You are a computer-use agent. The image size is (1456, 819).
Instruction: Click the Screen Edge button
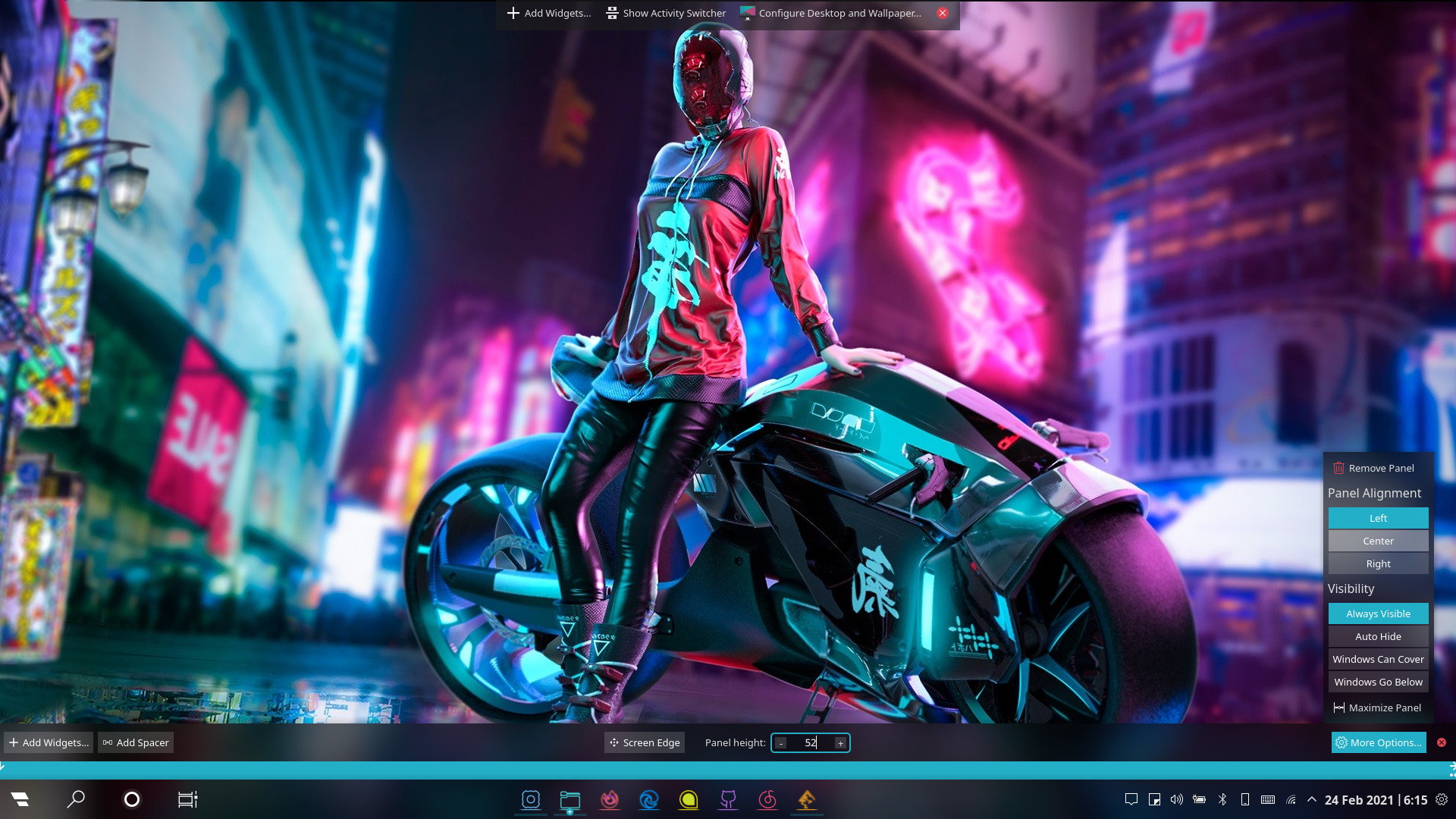tap(645, 742)
